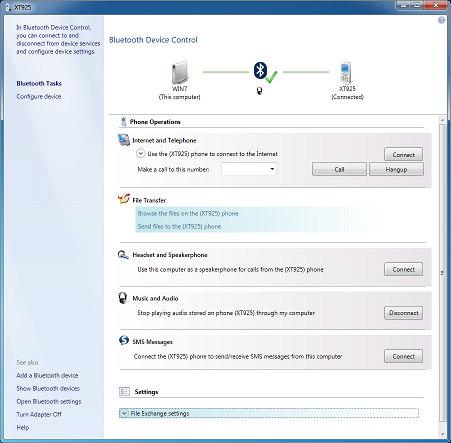The image size is (451, 443).
Task: Click the 'Bluetooth Tasks' sidebar heading
Action: tap(39, 83)
